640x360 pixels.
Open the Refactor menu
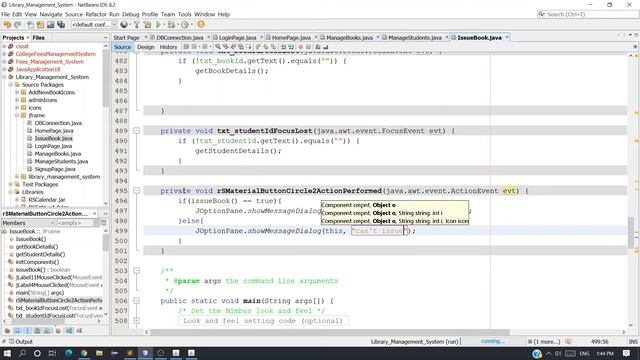[96, 14]
